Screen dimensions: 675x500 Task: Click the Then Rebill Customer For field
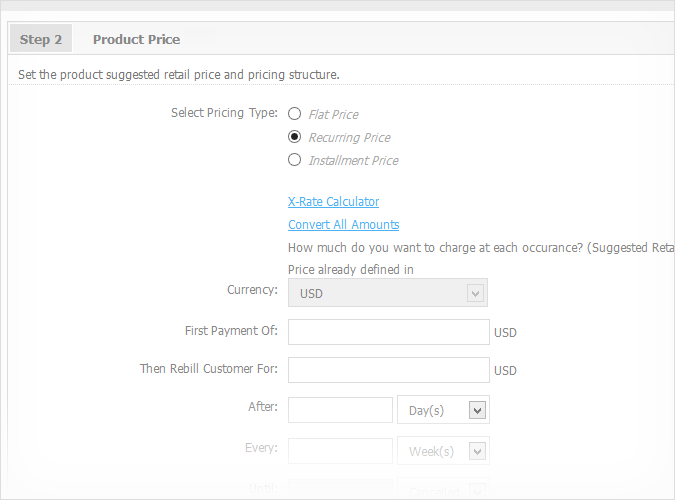point(388,370)
